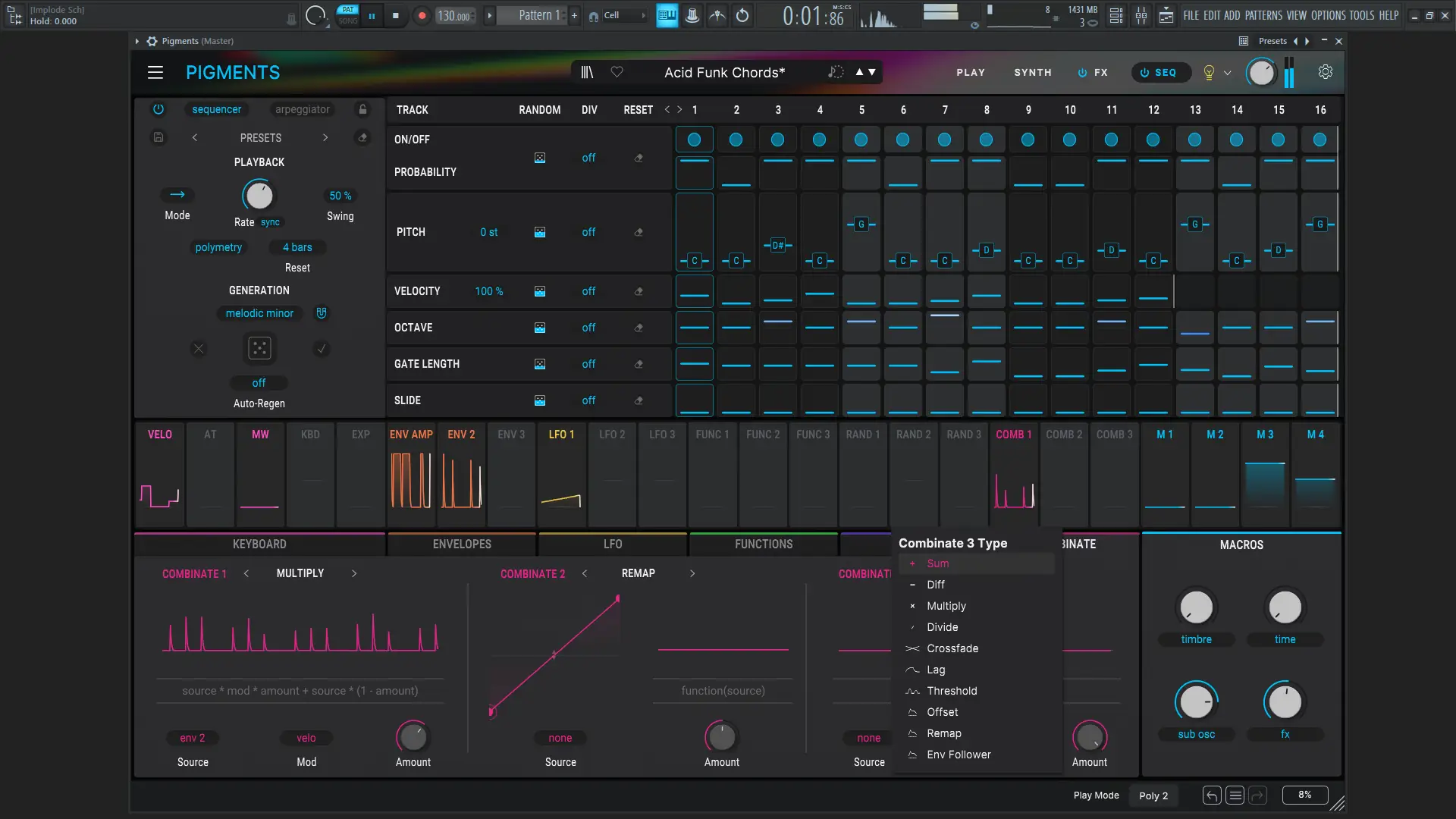The width and height of the screenshot is (1456, 819).
Task: Click the Velocity row eraser reset icon
Action: (x=639, y=291)
